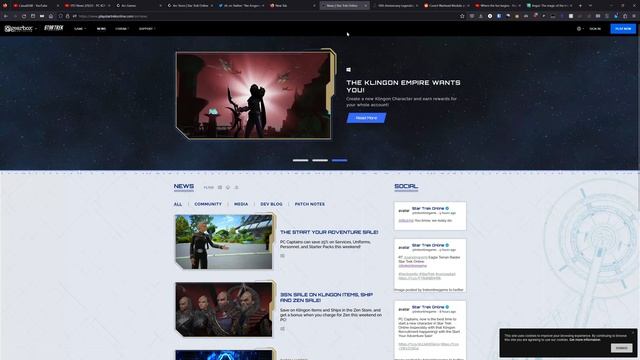The width and height of the screenshot is (640, 360).
Task: Click the News section heading
Action: pos(184,187)
